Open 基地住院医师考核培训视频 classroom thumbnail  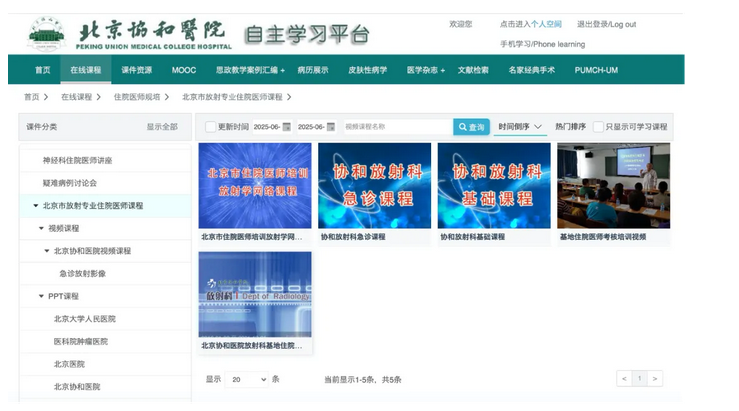(614, 186)
